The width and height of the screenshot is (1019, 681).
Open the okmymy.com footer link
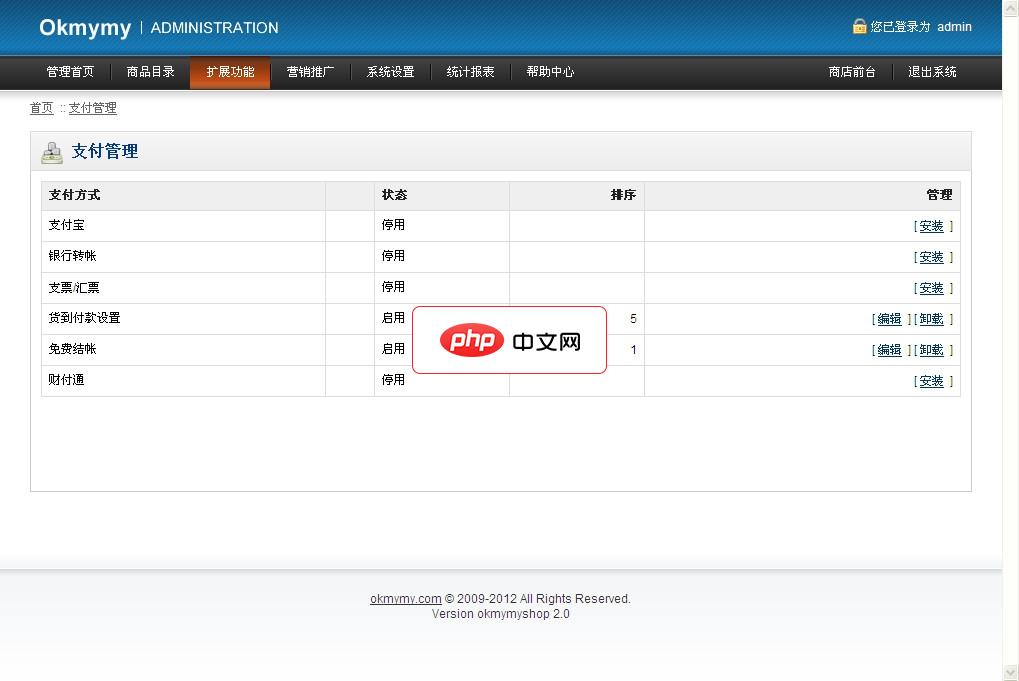tap(405, 599)
